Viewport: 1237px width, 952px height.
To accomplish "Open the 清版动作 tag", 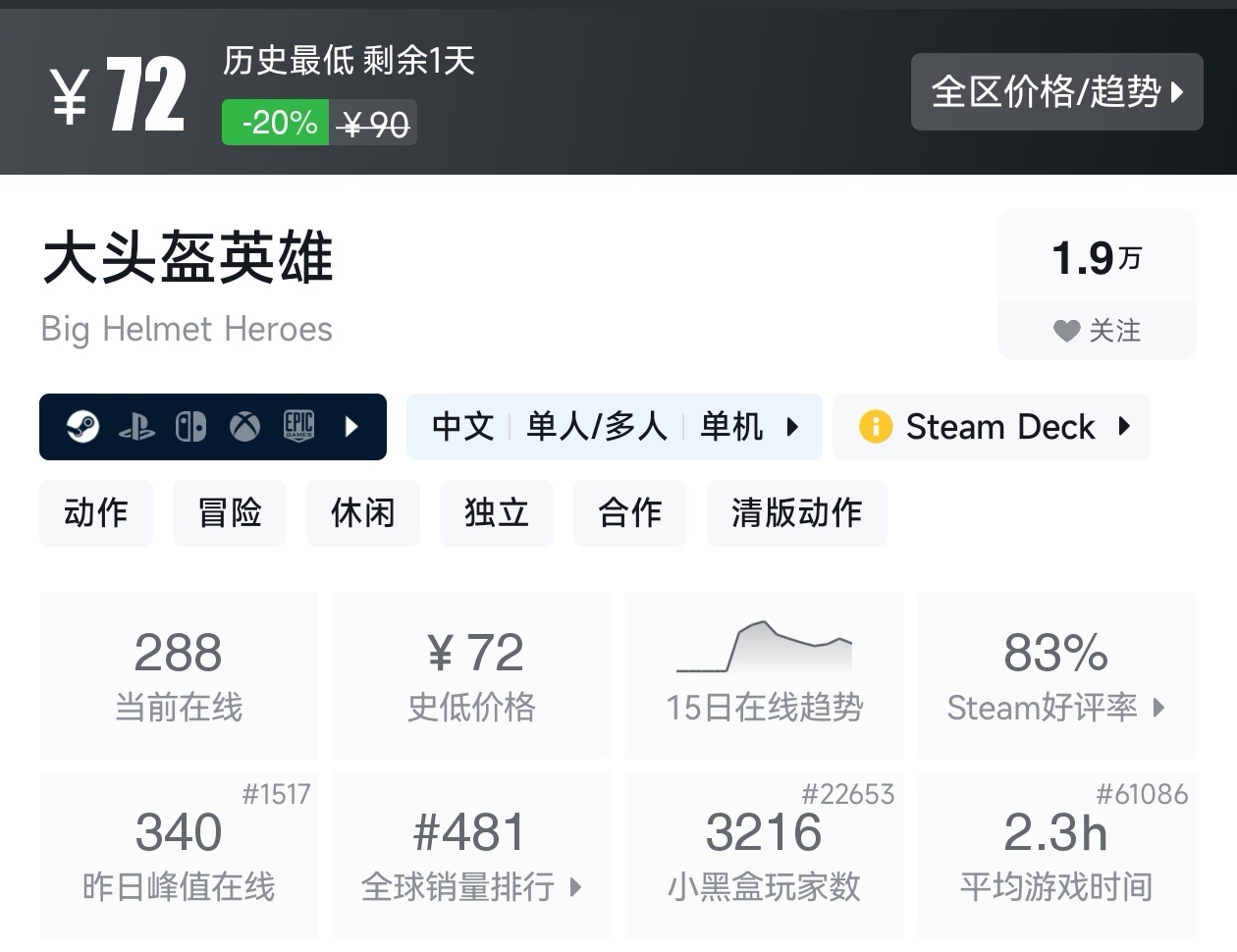I will (796, 513).
